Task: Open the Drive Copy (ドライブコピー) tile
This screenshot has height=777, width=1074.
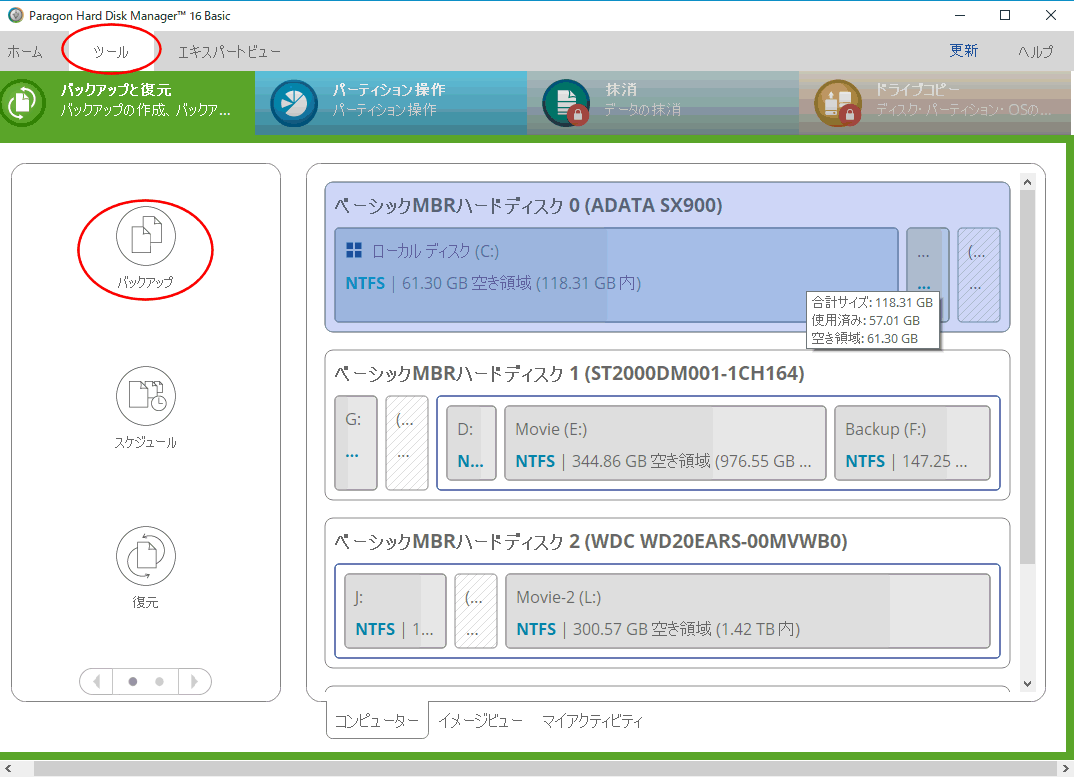Action: tap(933, 100)
